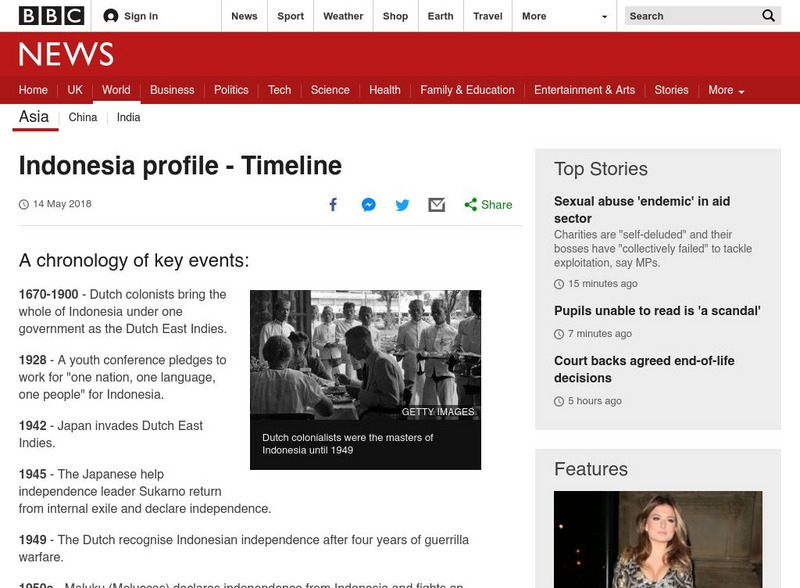The width and height of the screenshot is (800, 588).
Task: Open 'Court backs agreed end-of-life decisions' story
Action: point(644,369)
